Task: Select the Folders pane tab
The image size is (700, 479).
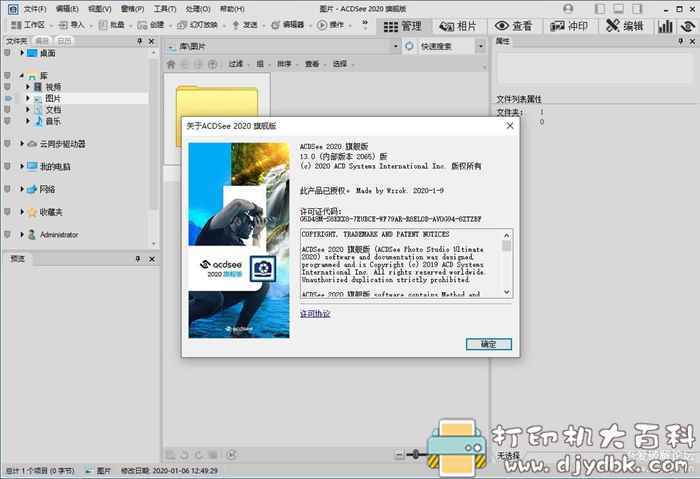Action: [17, 41]
